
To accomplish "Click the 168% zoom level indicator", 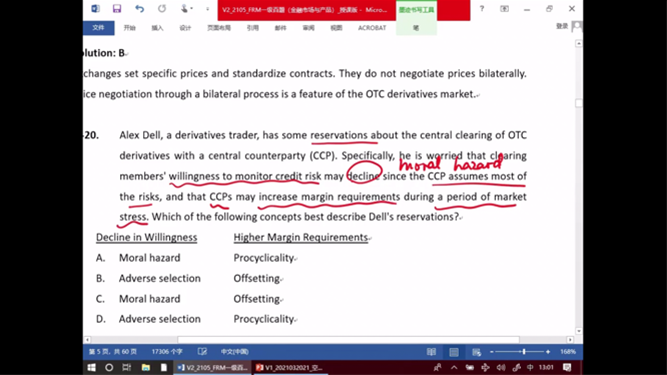I will point(568,352).
